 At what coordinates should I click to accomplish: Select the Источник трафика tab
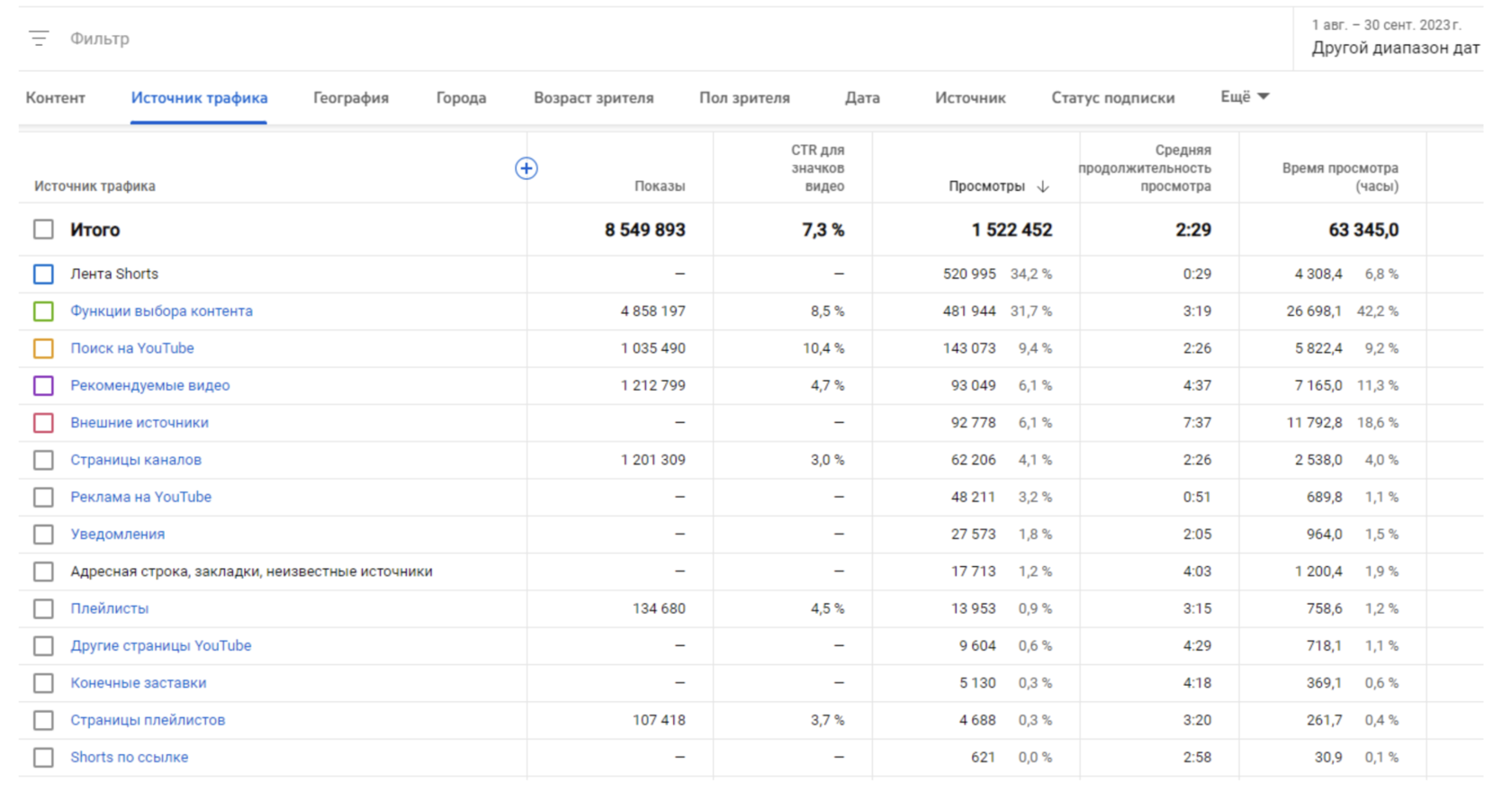(x=199, y=97)
